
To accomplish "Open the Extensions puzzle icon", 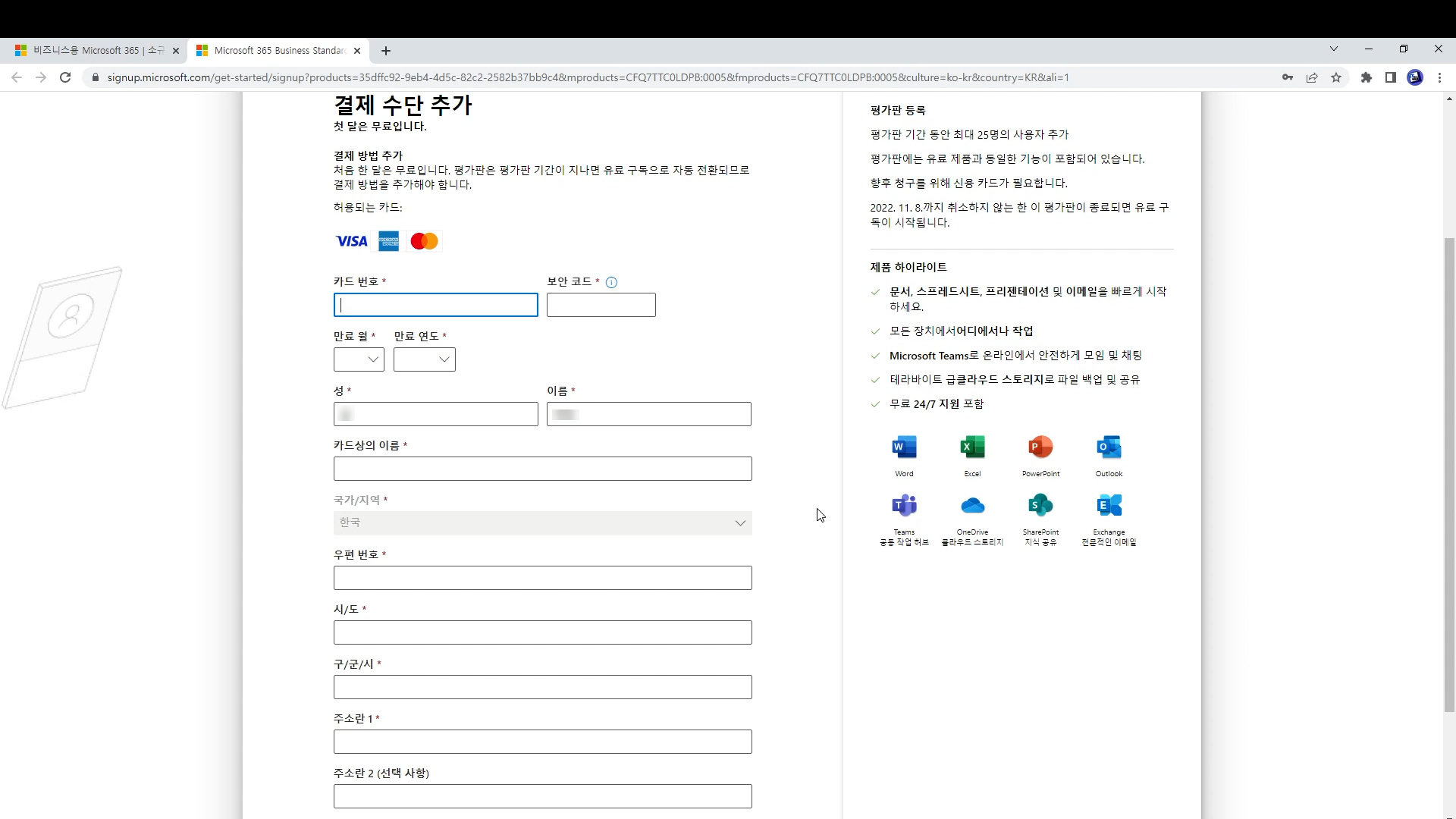I will point(1367,77).
